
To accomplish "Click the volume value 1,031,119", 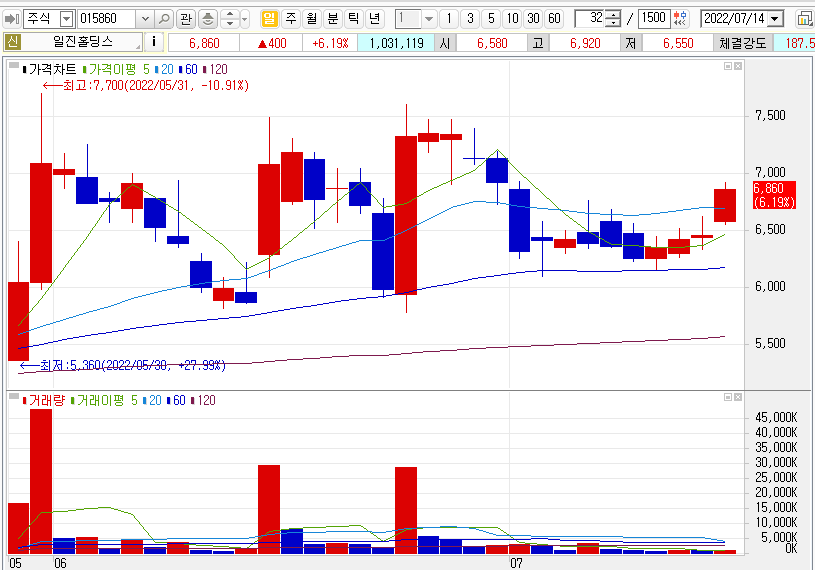I will 397,43.
